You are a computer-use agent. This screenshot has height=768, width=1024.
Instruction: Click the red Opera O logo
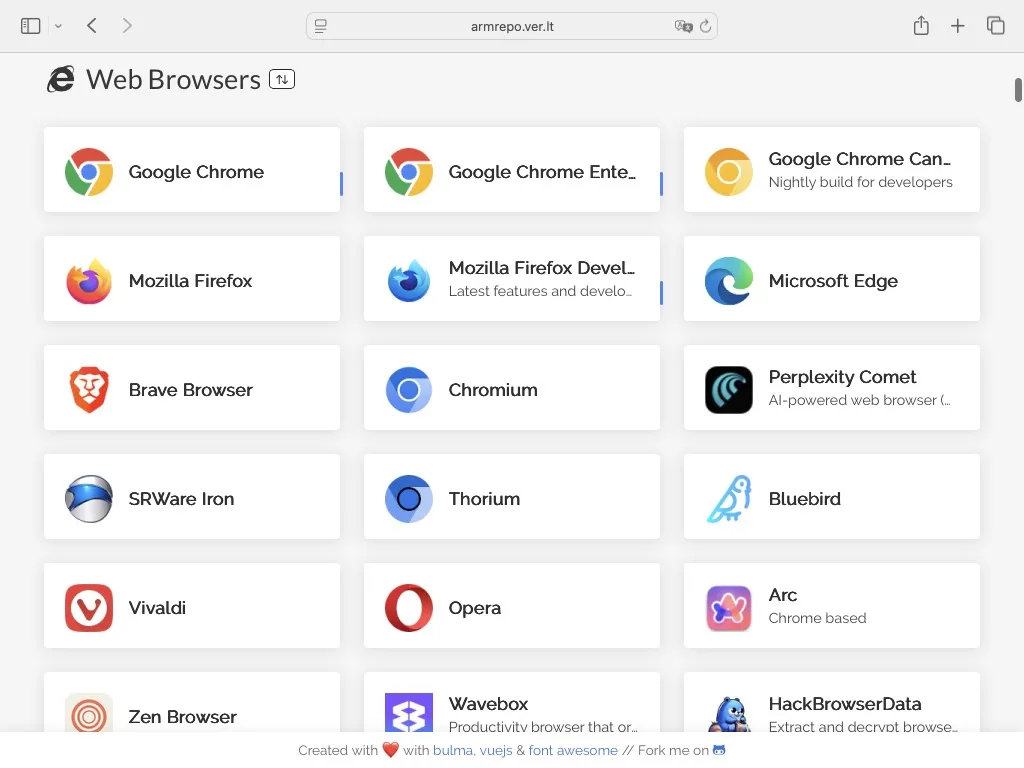click(x=409, y=608)
